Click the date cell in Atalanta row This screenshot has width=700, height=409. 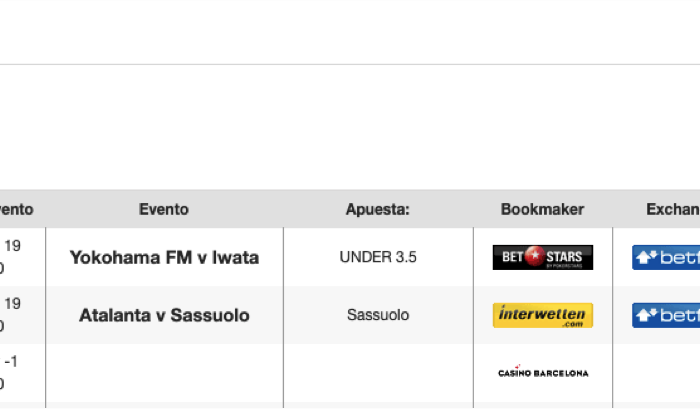coord(22,315)
